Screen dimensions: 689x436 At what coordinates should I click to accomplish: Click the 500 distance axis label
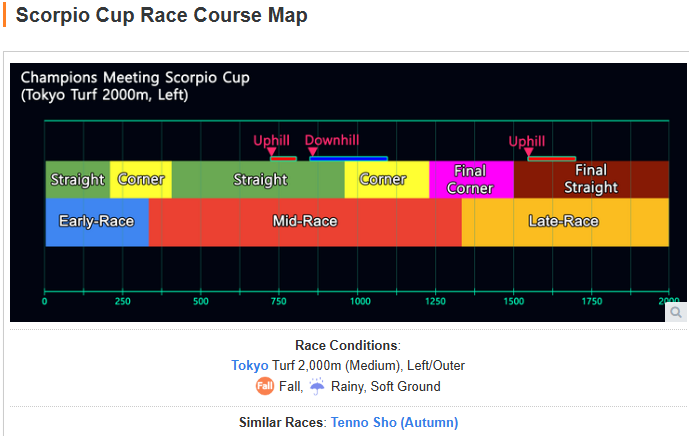coord(201,302)
